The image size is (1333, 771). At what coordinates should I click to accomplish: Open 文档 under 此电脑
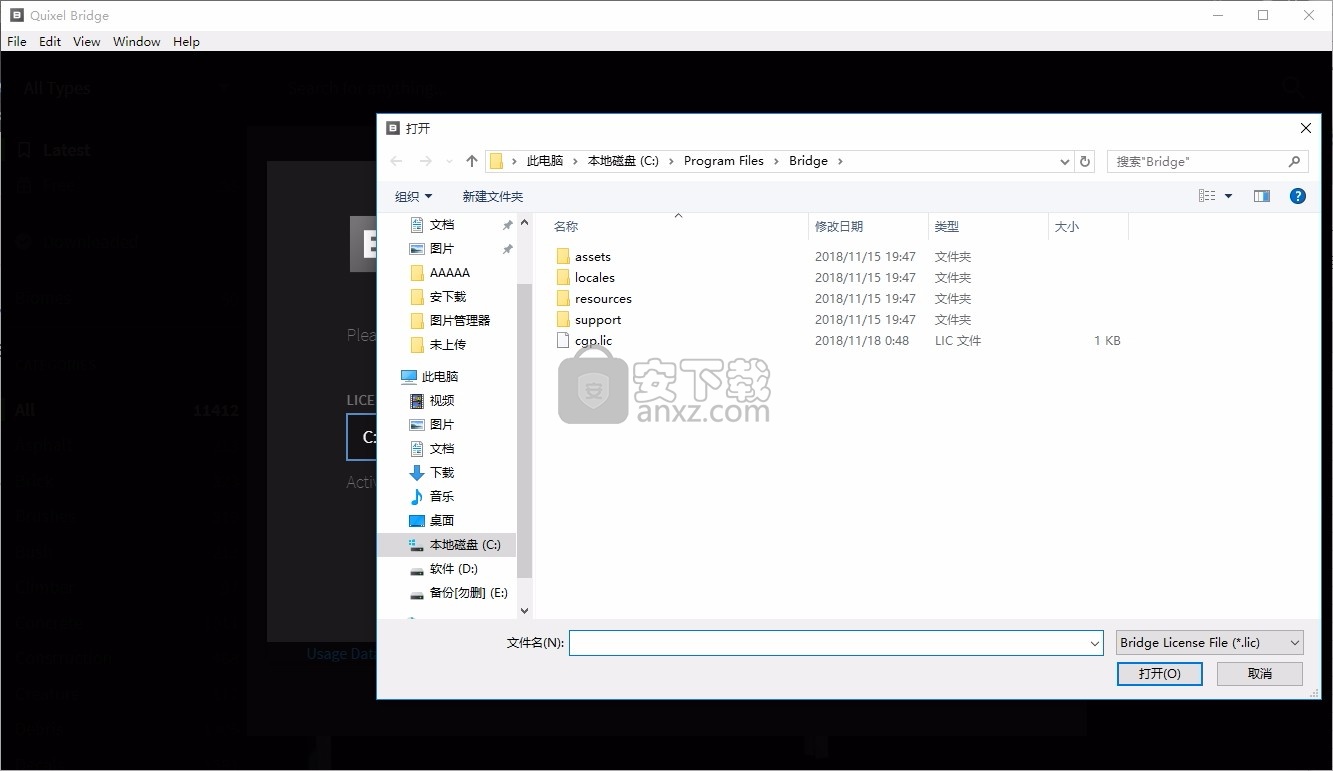coord(442,449)
